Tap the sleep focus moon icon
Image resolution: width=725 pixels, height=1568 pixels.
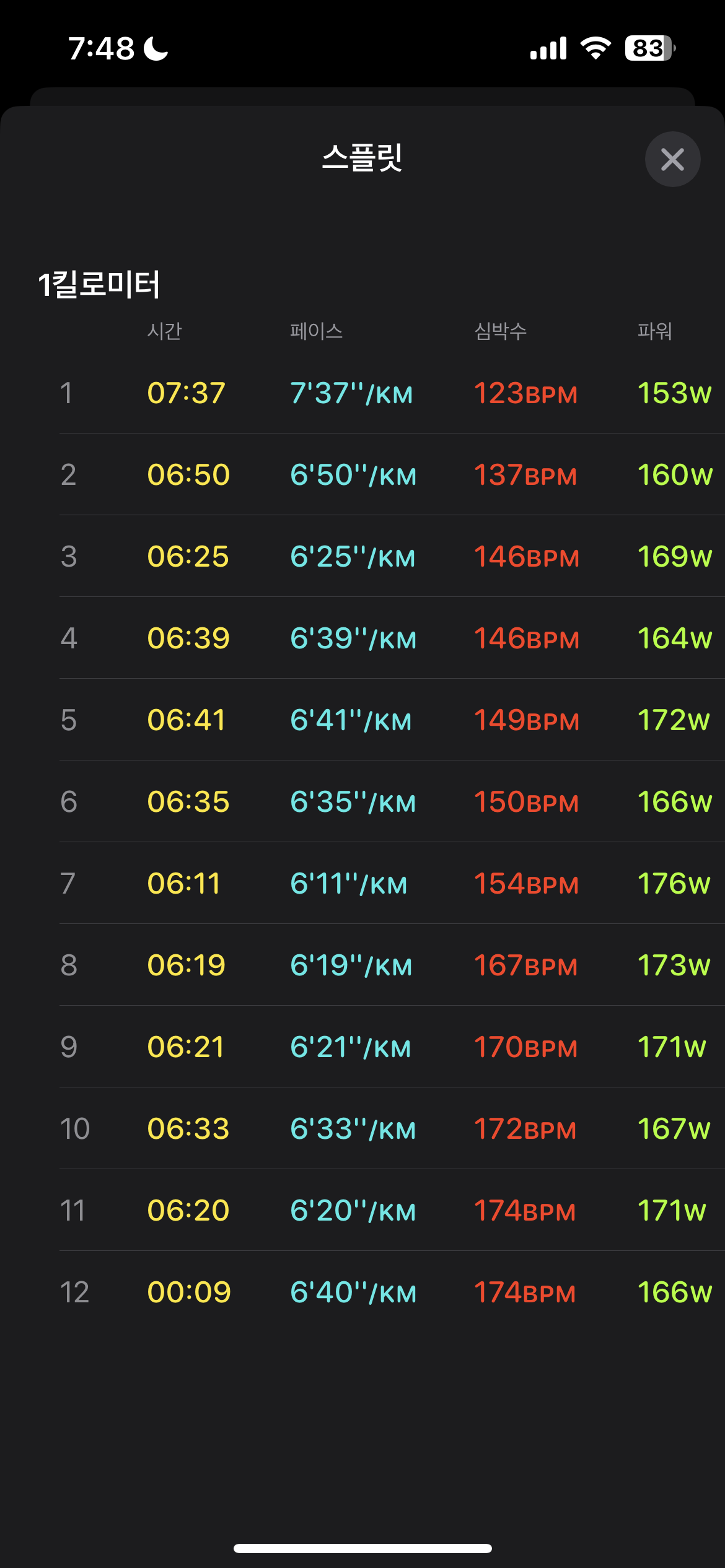(156, 48)
